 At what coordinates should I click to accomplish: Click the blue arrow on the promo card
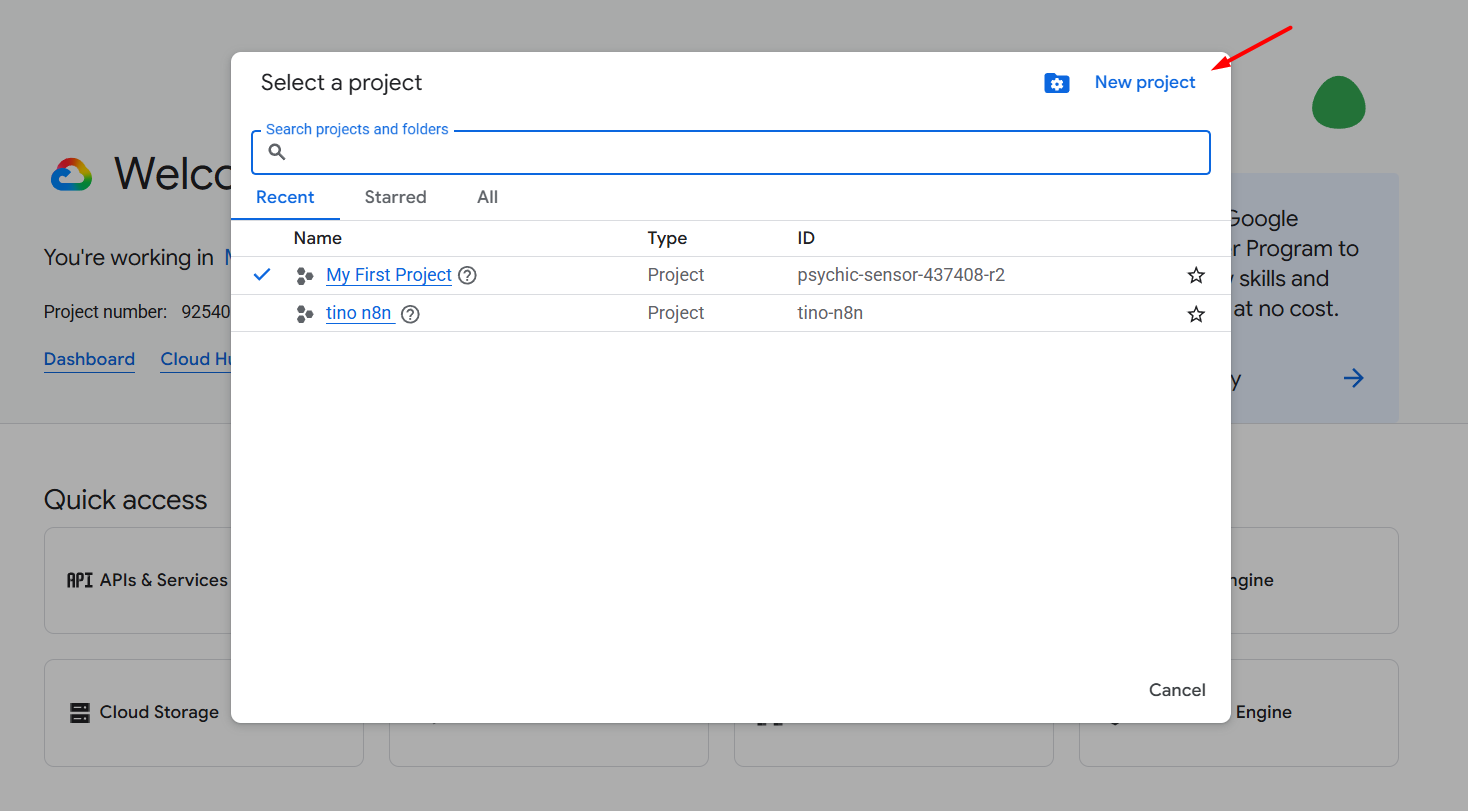coord(1353,378)
